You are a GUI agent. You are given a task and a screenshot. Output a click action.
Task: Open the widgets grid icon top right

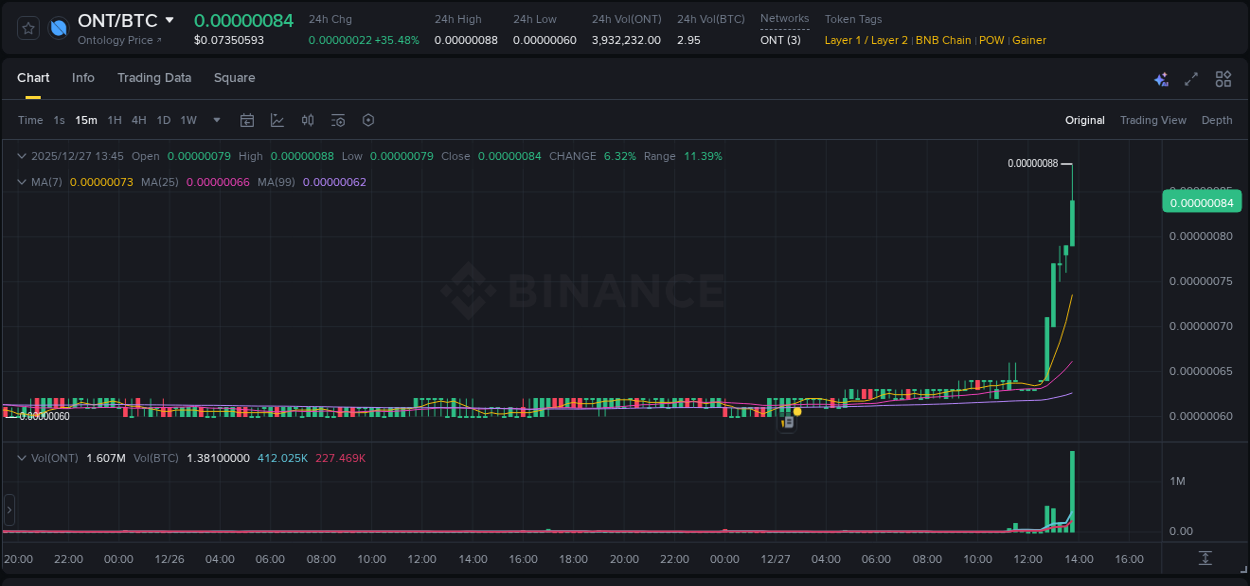coord(1223,78)
